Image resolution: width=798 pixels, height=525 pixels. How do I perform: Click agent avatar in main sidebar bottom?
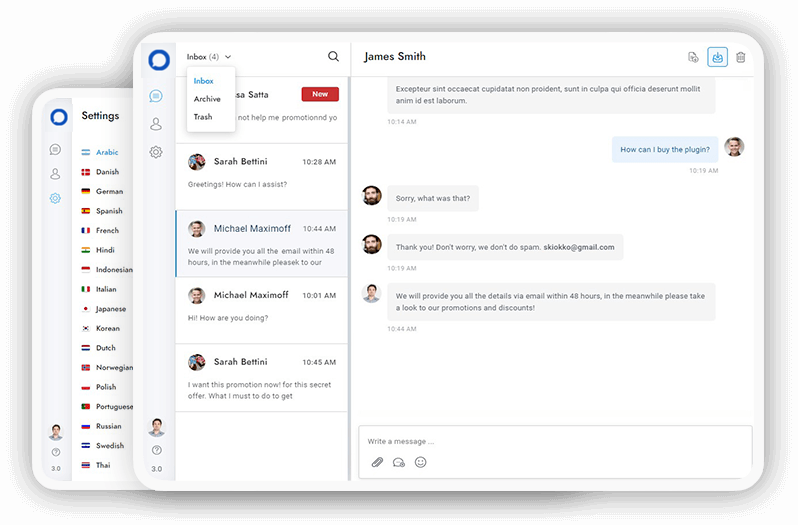point(157,427)
